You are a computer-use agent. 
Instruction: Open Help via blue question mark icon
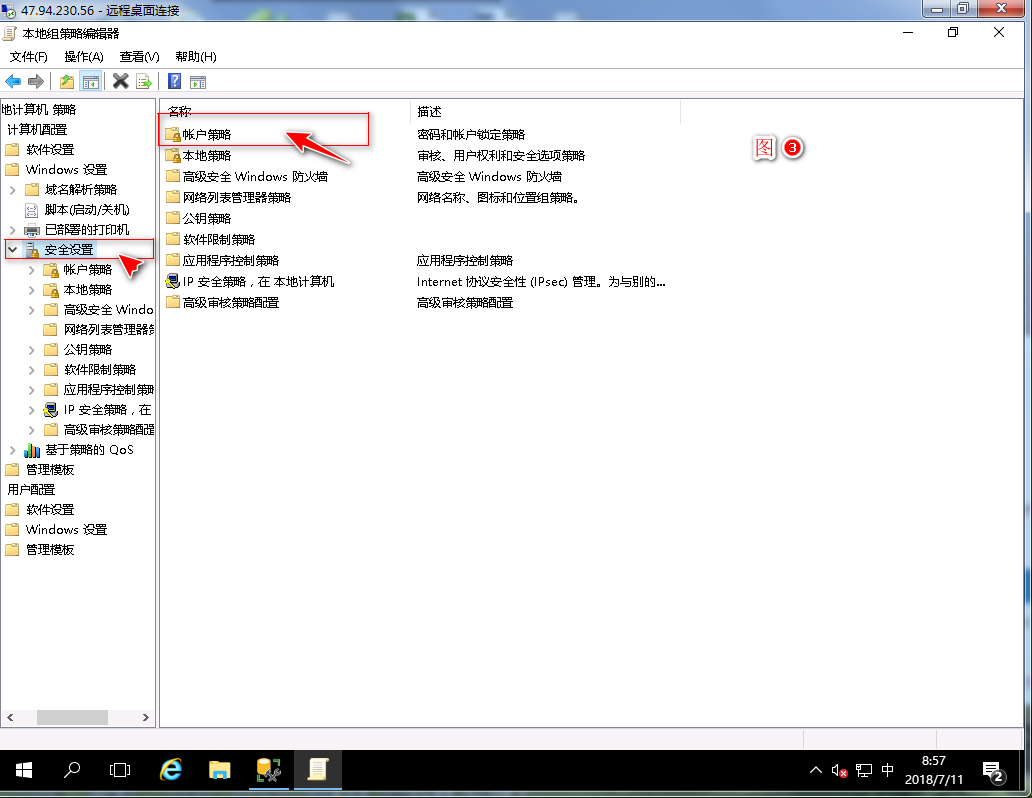point(174,82)
